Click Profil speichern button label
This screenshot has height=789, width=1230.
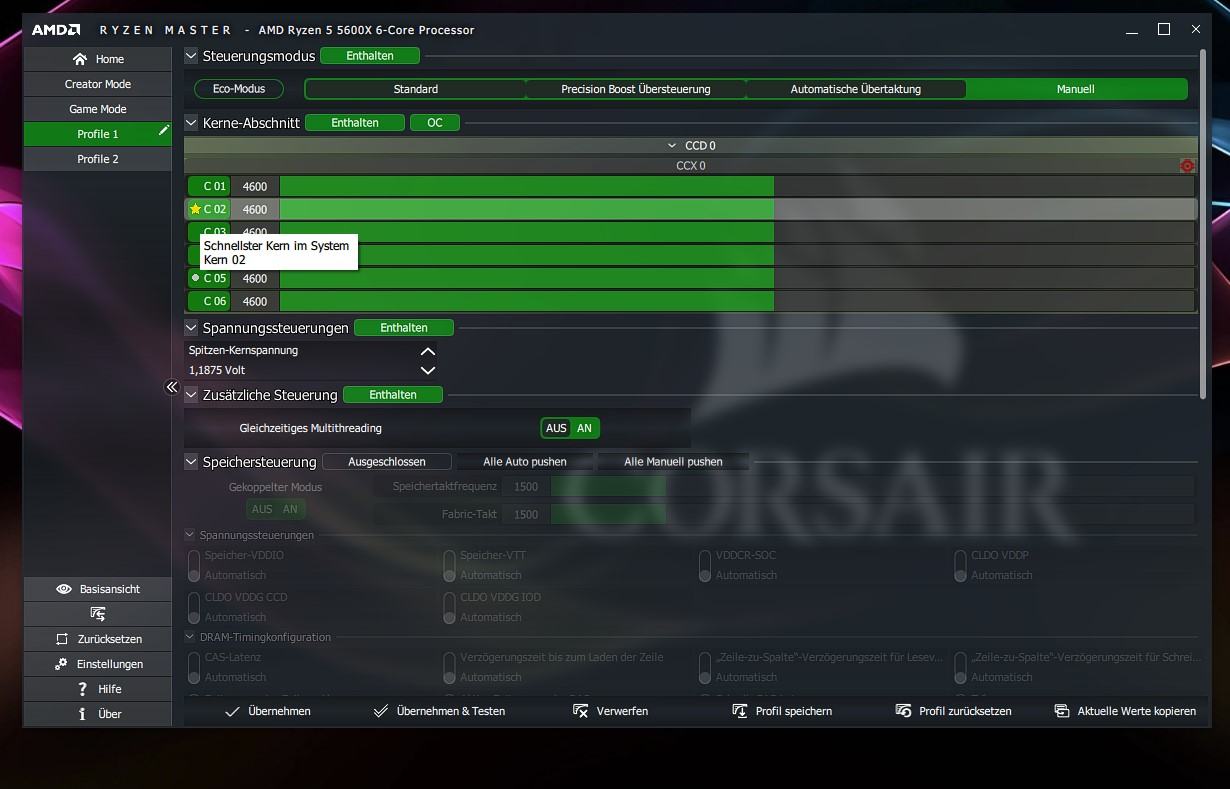tap(794, 711)
